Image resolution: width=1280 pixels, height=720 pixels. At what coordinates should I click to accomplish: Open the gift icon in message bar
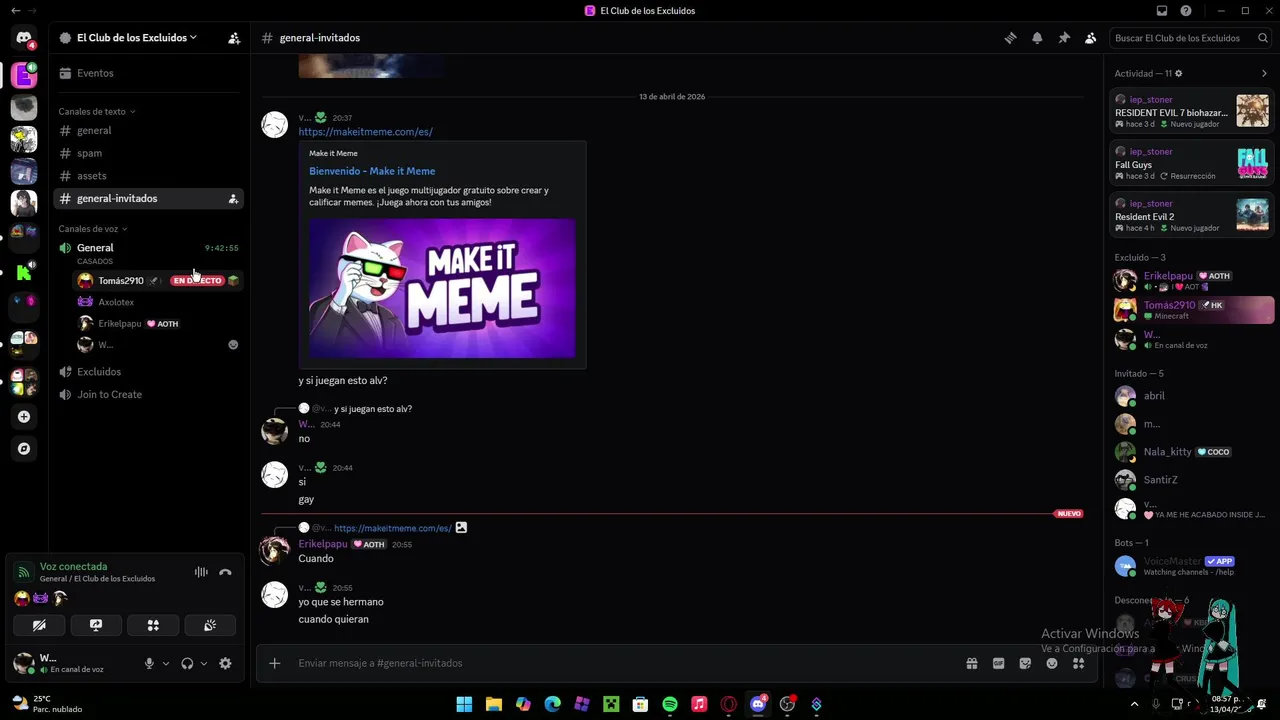coord(971,663)
